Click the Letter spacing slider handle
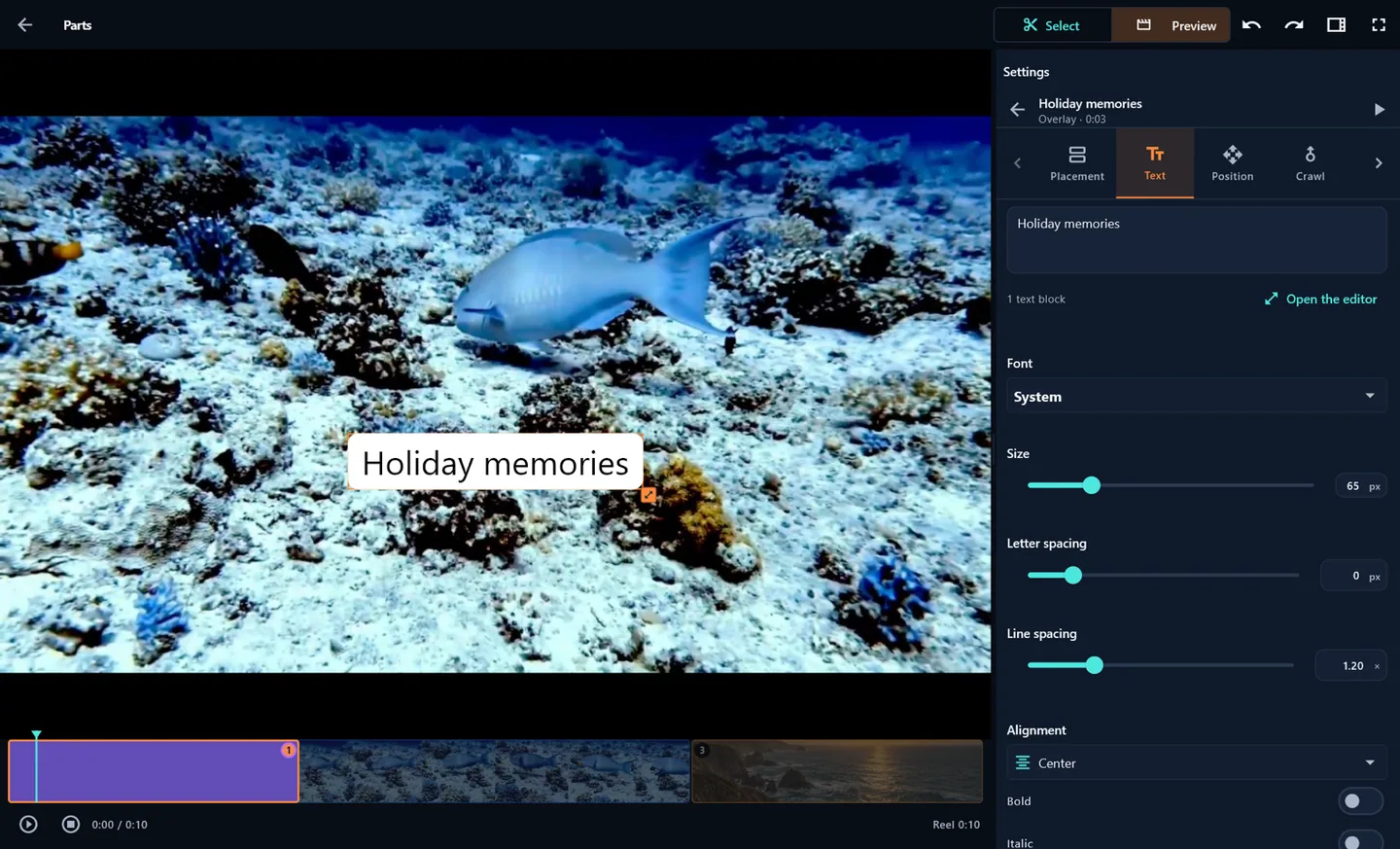The image size is (1400, 849). [x=1073, y=576]
